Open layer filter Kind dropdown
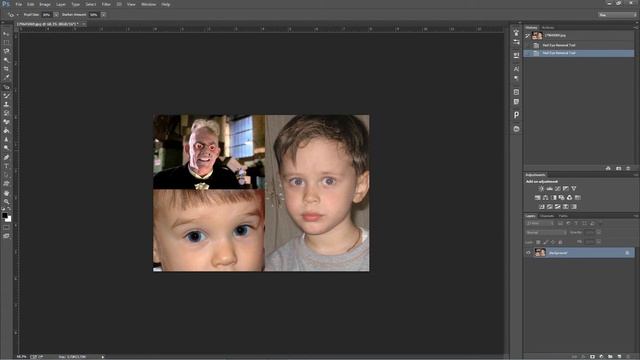 [x=540, y=223]
